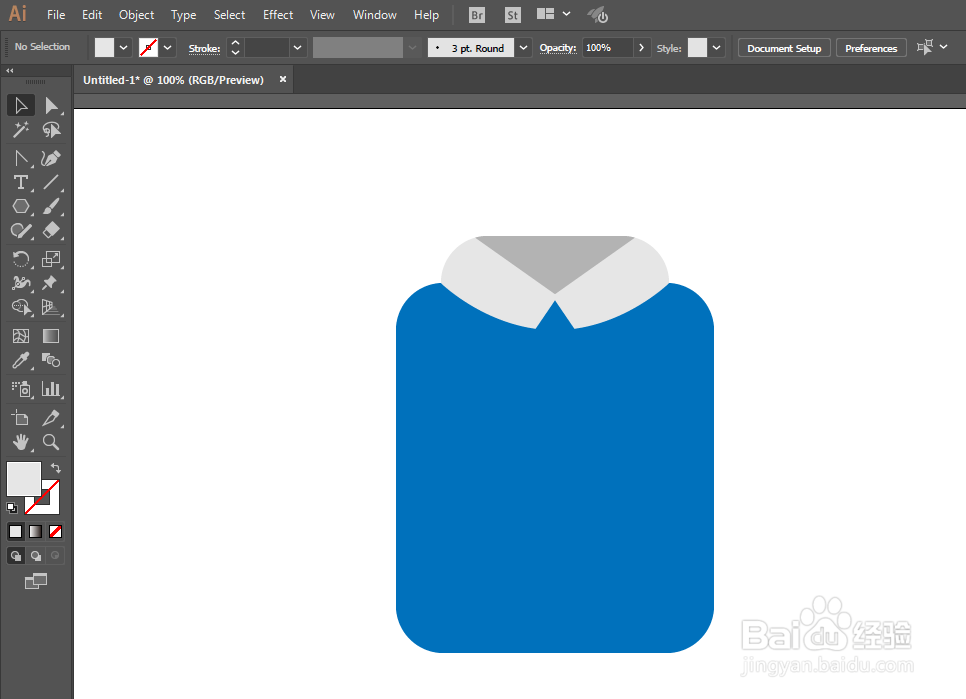Viewport: 966px width, 699px height.
Task: Select the Selection tool (black arrow)
Action: [21, 105]
